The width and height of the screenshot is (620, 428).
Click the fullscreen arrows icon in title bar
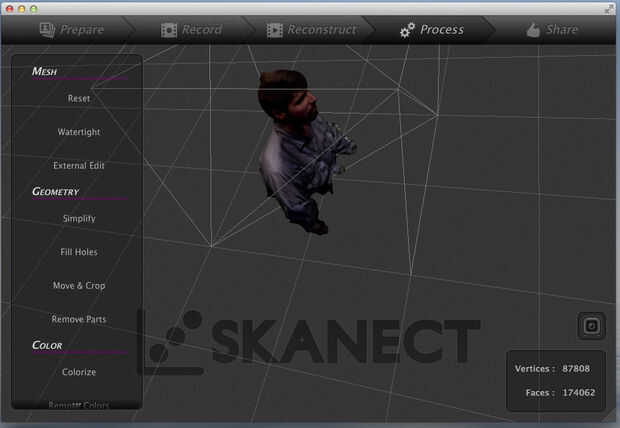[x=609, y=9]
